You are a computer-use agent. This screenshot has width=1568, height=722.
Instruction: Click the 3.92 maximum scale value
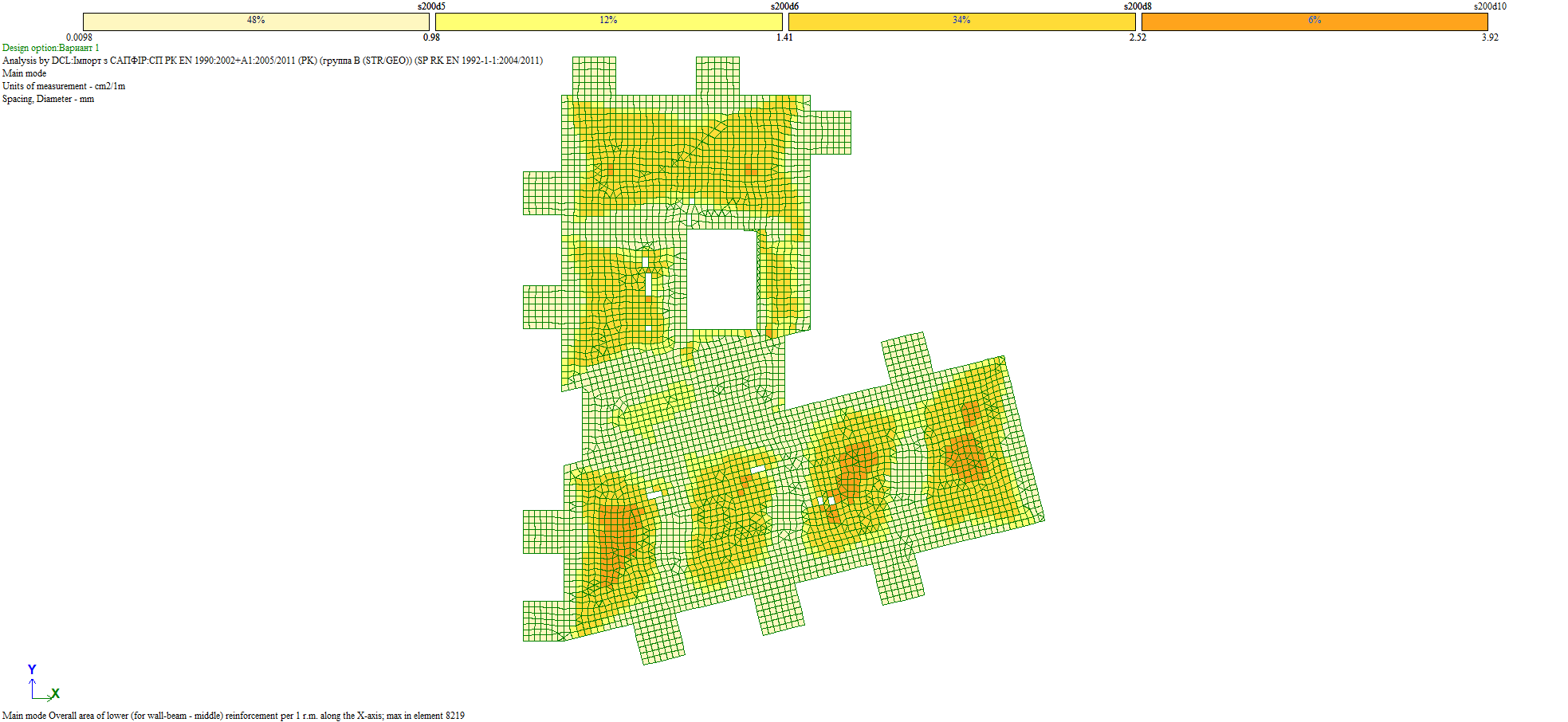(1490, 37)
